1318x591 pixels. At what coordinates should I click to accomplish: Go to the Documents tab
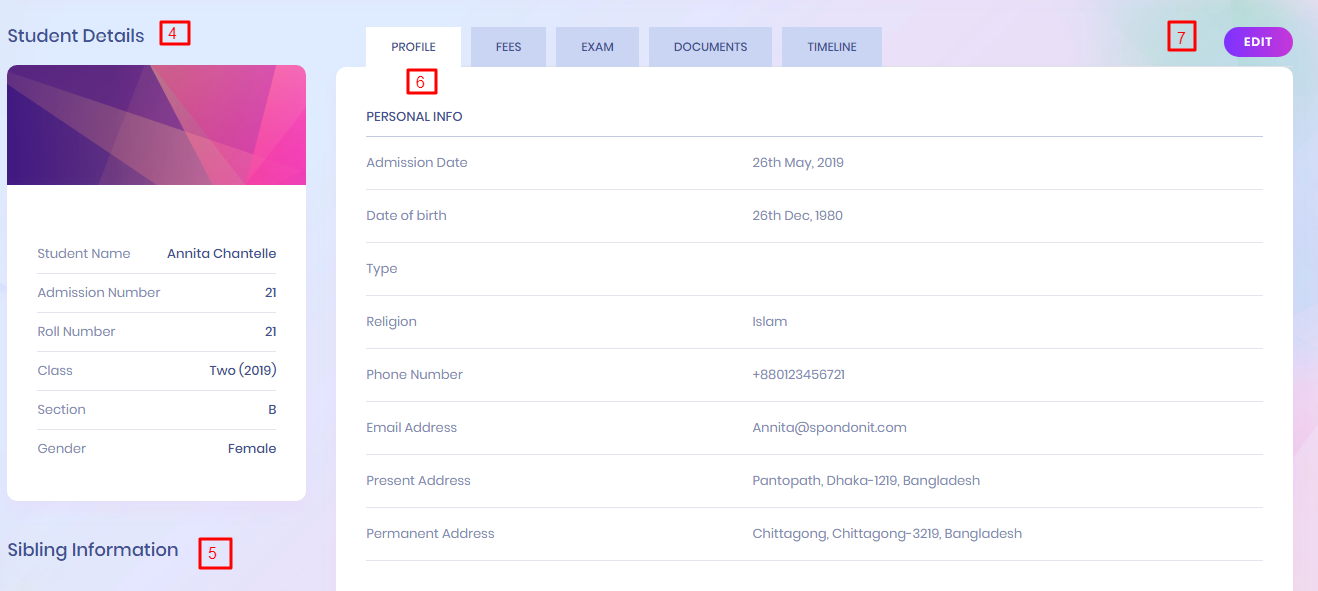point(710,47)
